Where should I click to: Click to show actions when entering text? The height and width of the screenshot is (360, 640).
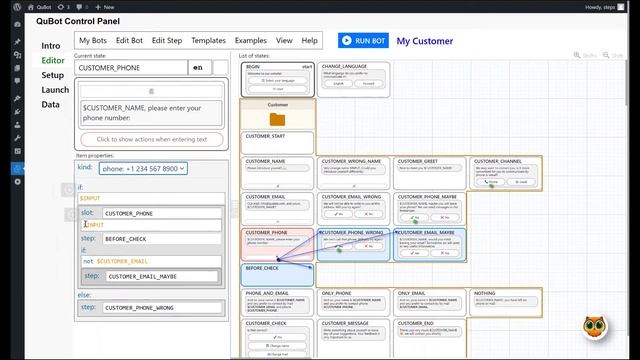151,140
